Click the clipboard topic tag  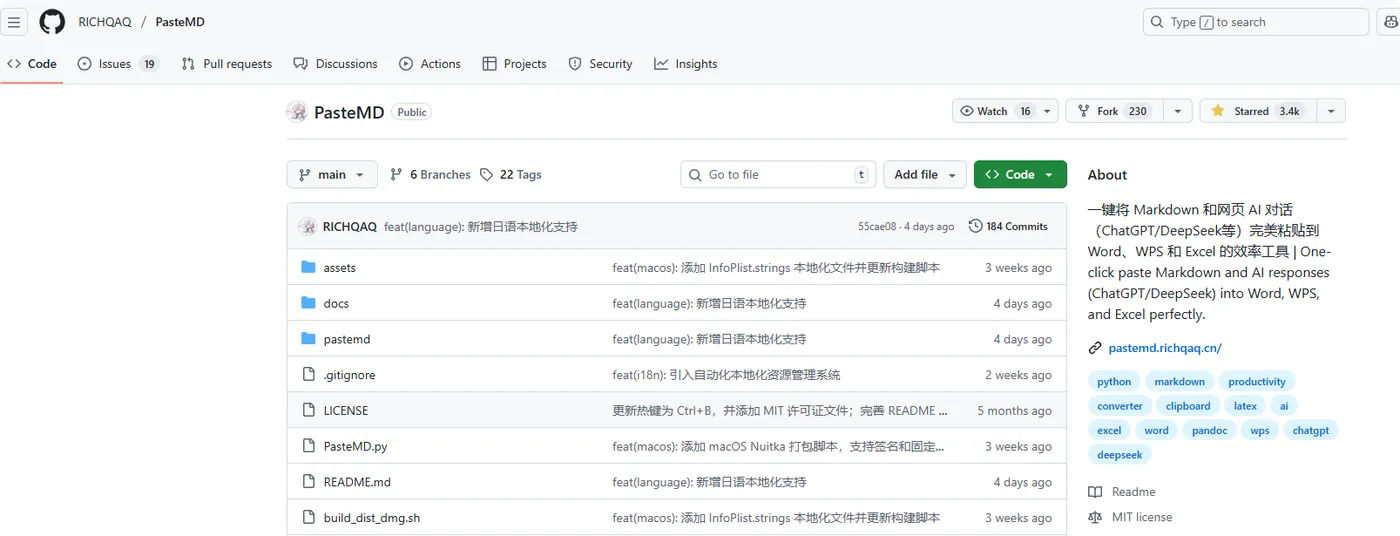pos(1188,406)
